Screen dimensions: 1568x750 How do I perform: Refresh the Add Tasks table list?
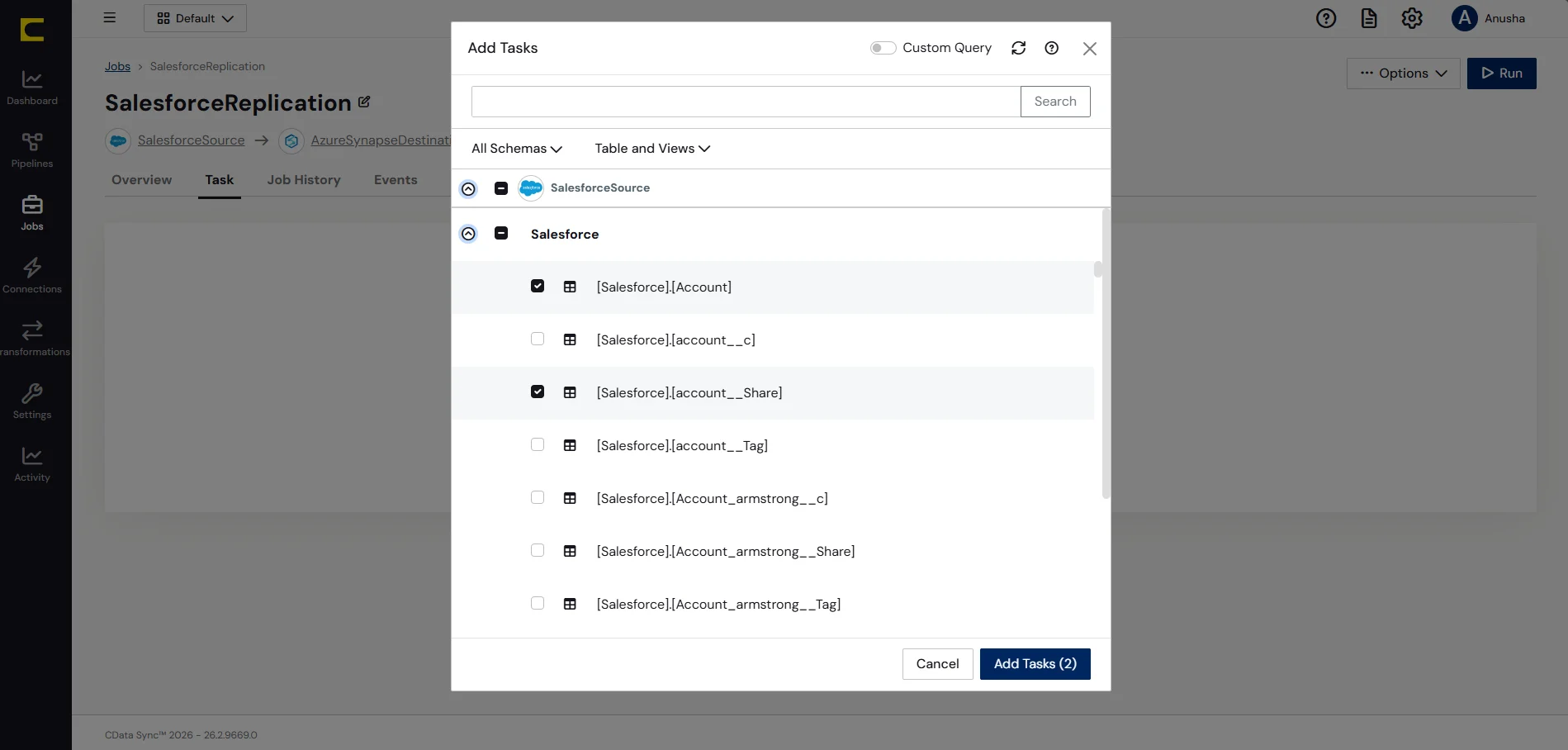pyautogui.click(x=1019, y=48)
